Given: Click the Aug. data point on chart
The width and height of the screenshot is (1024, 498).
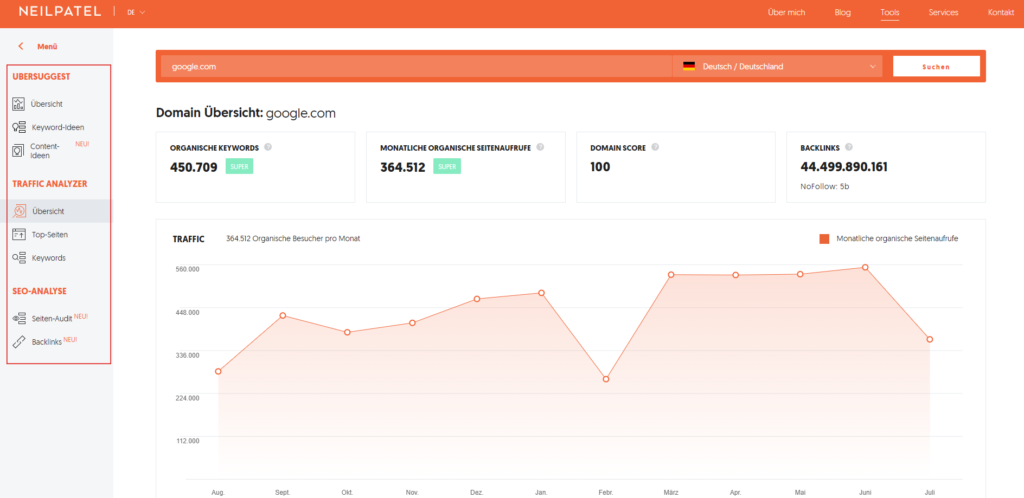Looking at the screenshot, I should [x=218, y=371].
